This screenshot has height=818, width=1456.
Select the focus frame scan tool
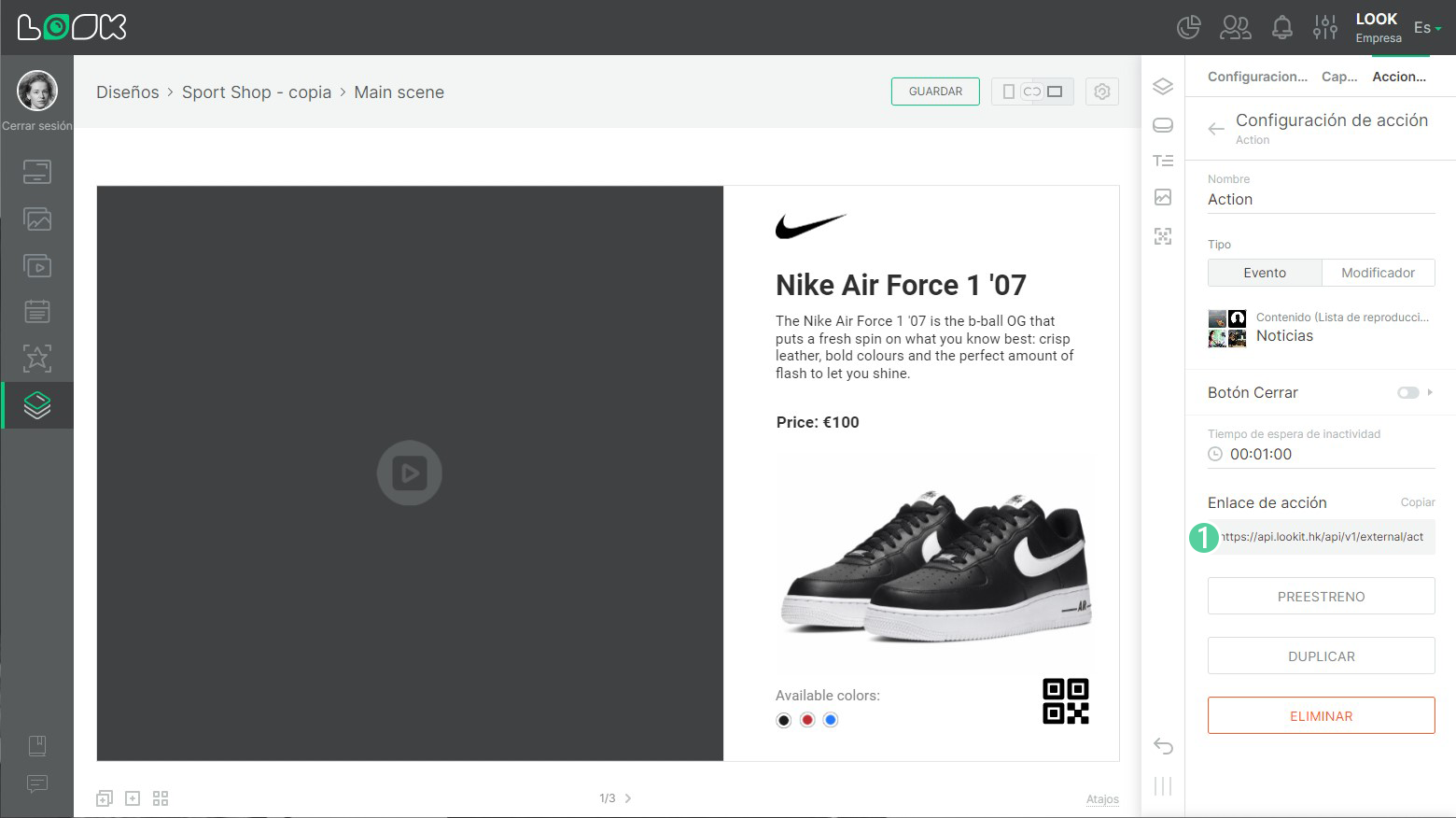1163,236
